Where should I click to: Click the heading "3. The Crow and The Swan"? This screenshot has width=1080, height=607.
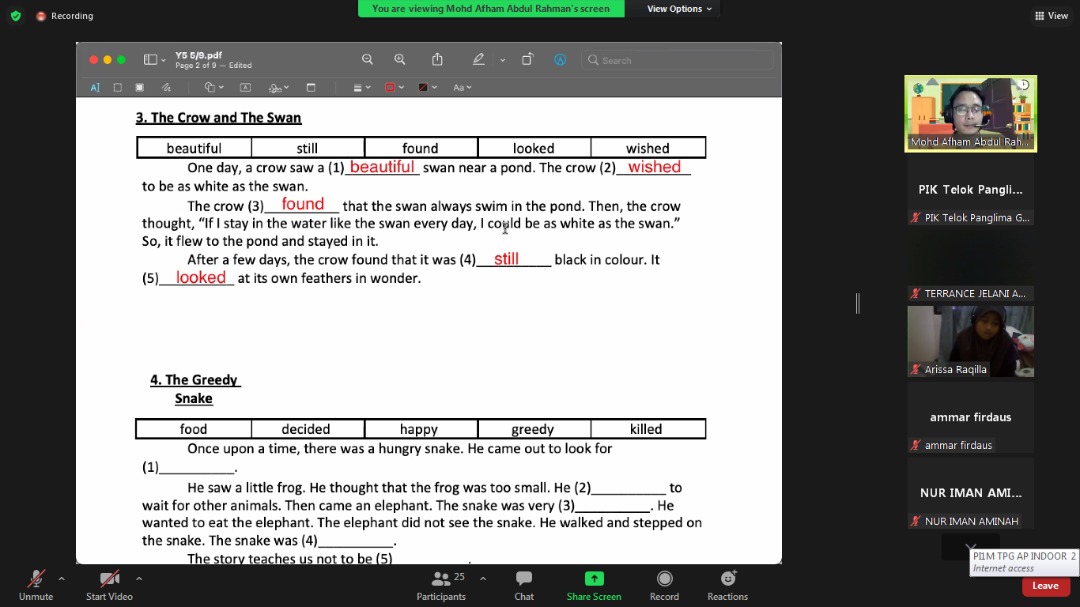[218, 118]
